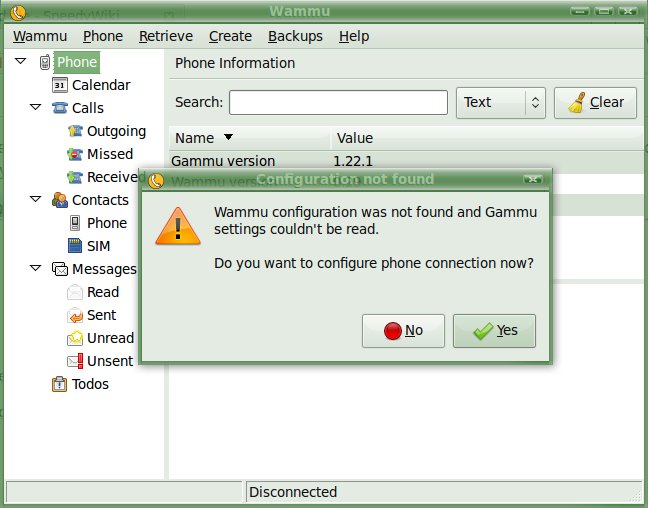Click the Value column header
648x508 pixels.
point(488,138)
